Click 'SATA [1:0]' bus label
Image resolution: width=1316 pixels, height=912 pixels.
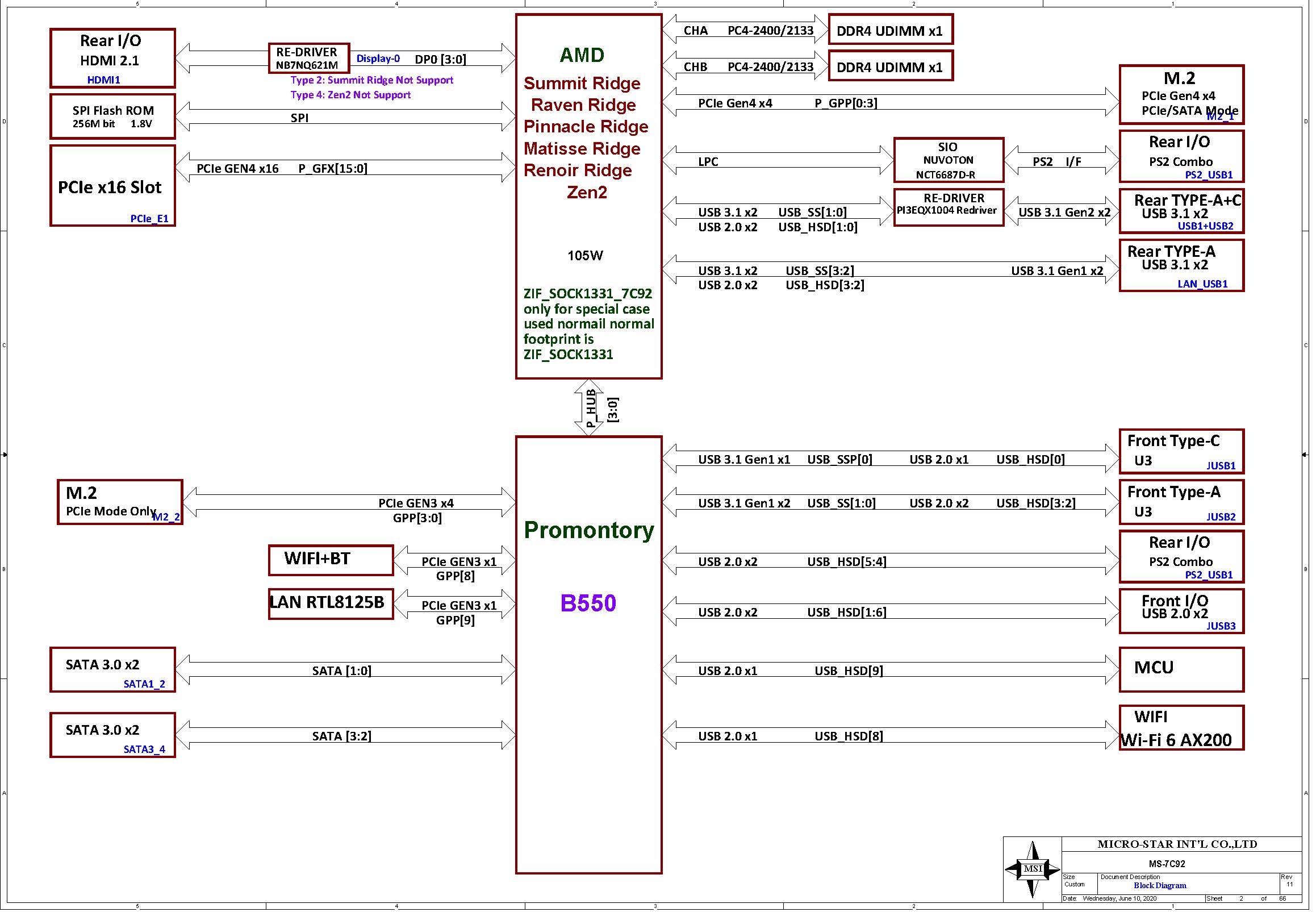(x=341, y=671)
